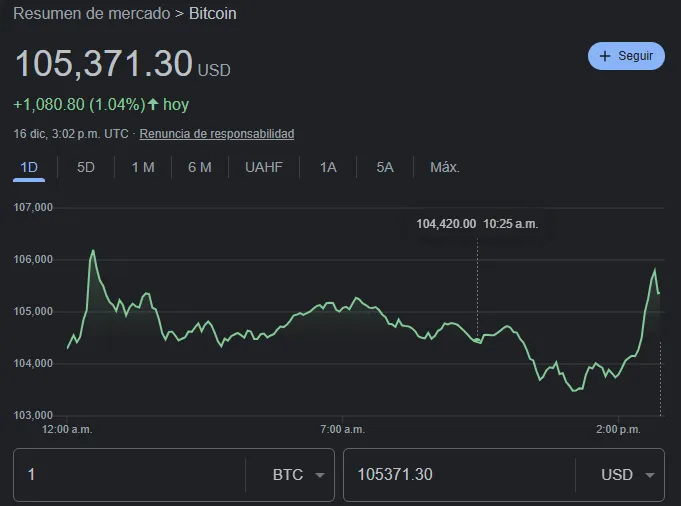The height and width of the screenshot is (506, 681).
Task: Click the 105,000 y-axis label
Action: point(33,311)
